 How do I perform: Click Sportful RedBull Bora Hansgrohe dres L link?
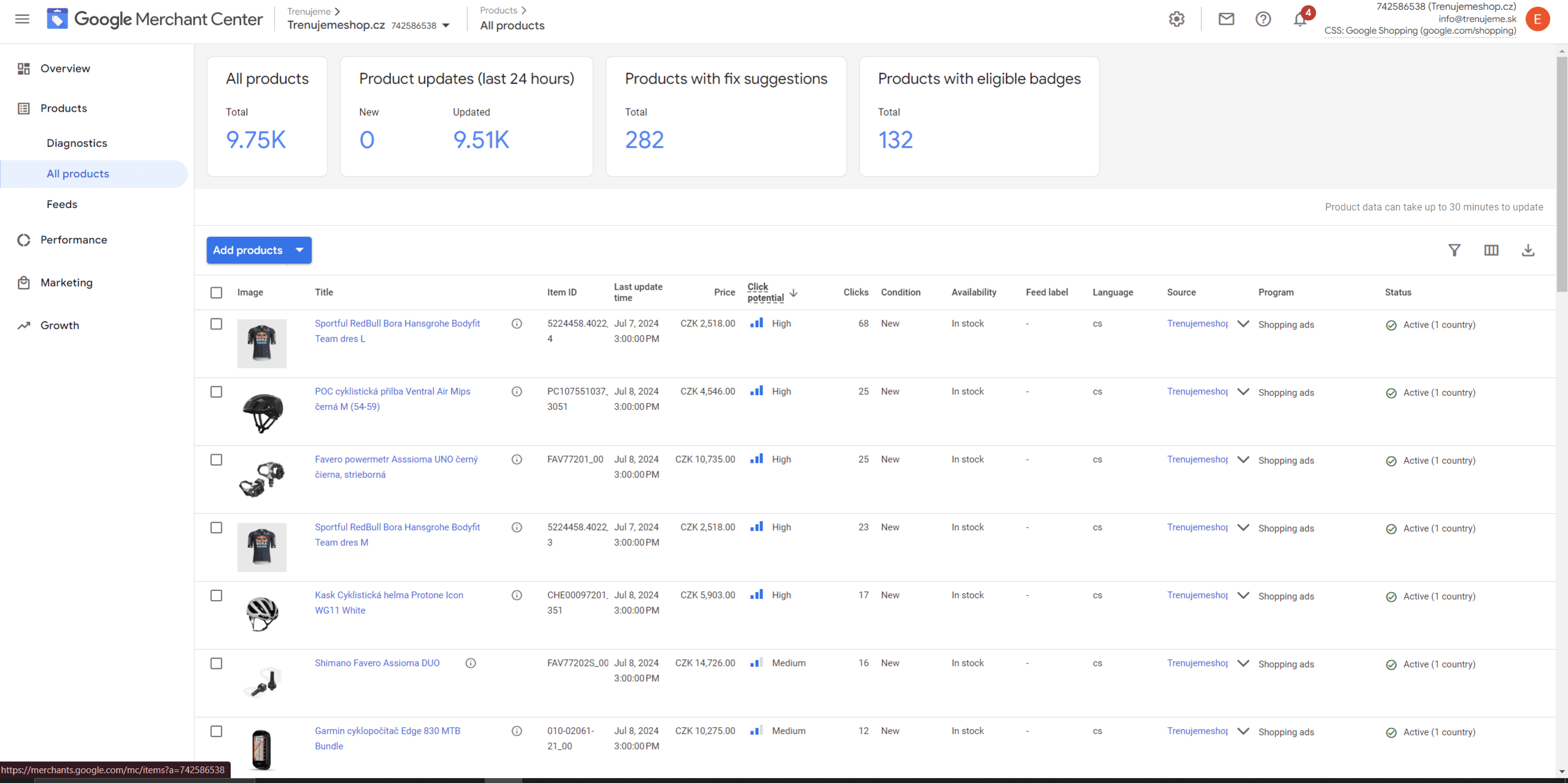(x=397, y=331)
